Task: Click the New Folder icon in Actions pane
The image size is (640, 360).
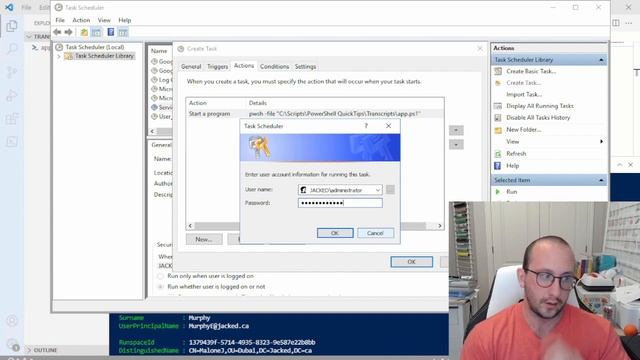Action: pos(498,130)
